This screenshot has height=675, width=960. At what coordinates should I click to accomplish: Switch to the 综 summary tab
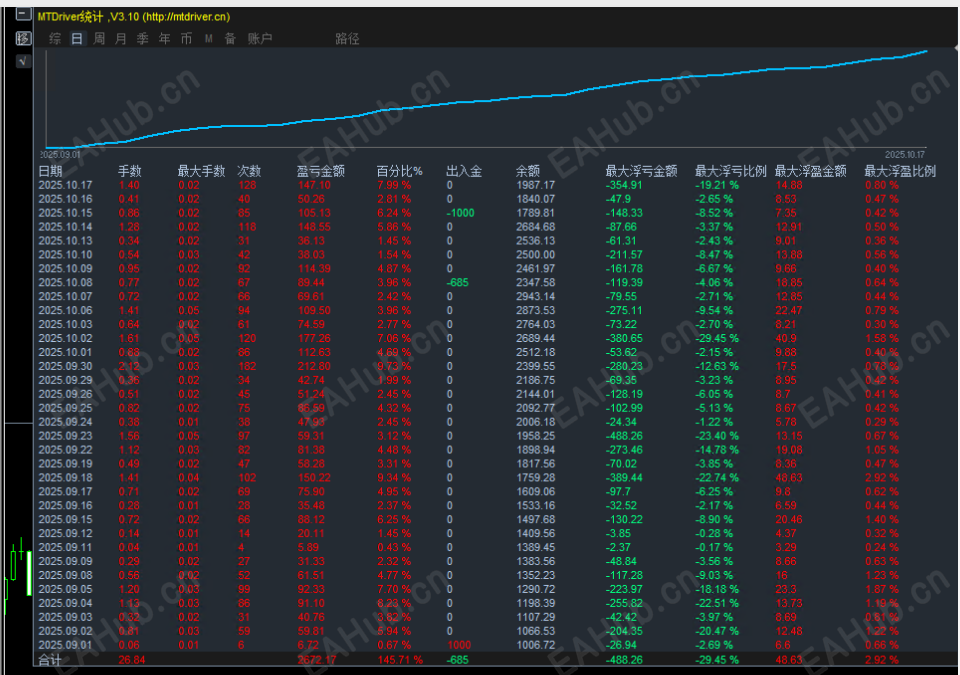point(55,39)
